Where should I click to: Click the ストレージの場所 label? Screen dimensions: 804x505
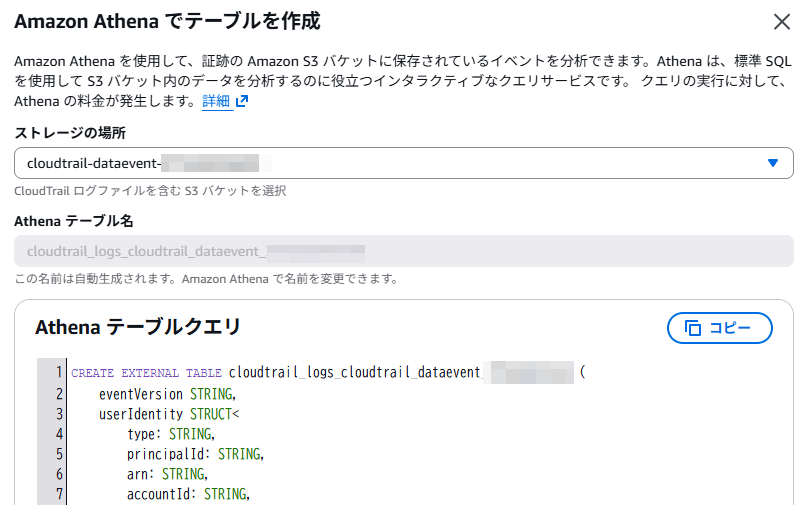coord(70,133)
